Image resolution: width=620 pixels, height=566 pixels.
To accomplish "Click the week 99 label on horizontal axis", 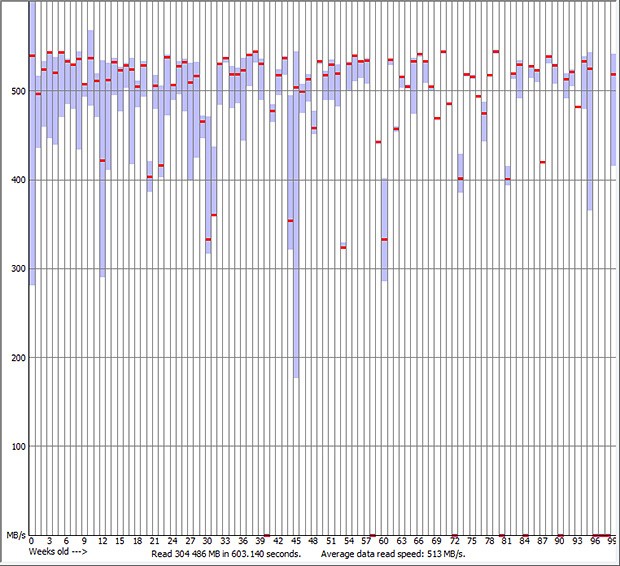I will (612, 541).
